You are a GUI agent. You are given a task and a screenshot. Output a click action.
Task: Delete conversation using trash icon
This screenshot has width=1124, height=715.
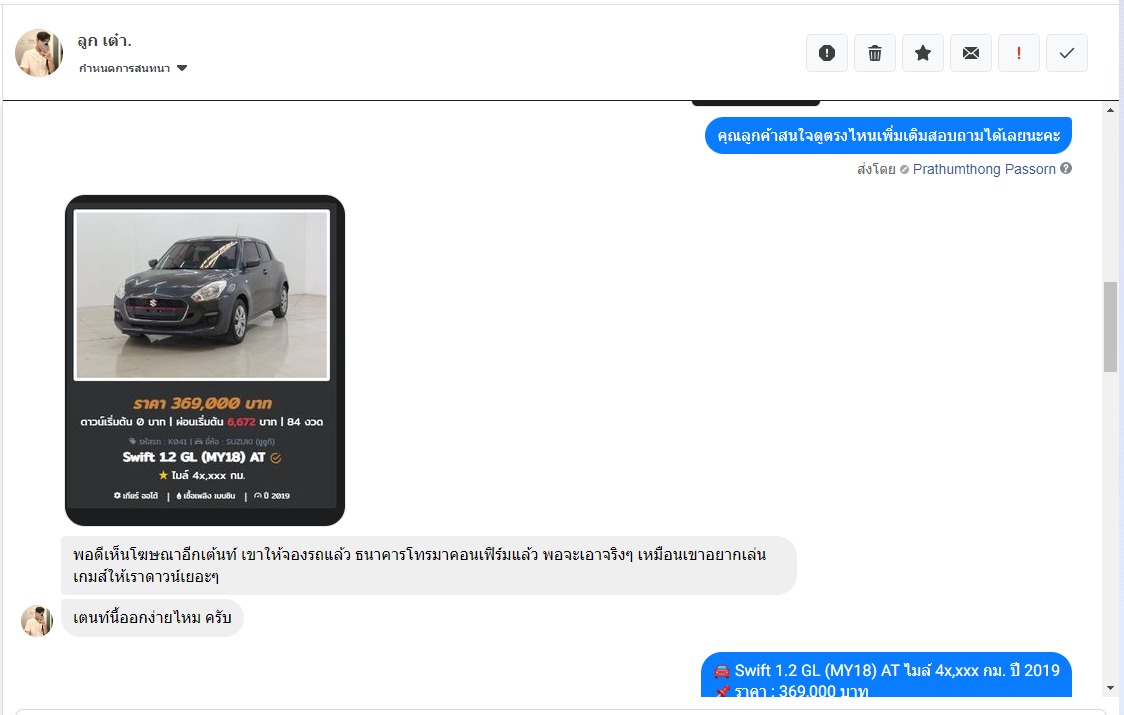(x=875, y=53)
